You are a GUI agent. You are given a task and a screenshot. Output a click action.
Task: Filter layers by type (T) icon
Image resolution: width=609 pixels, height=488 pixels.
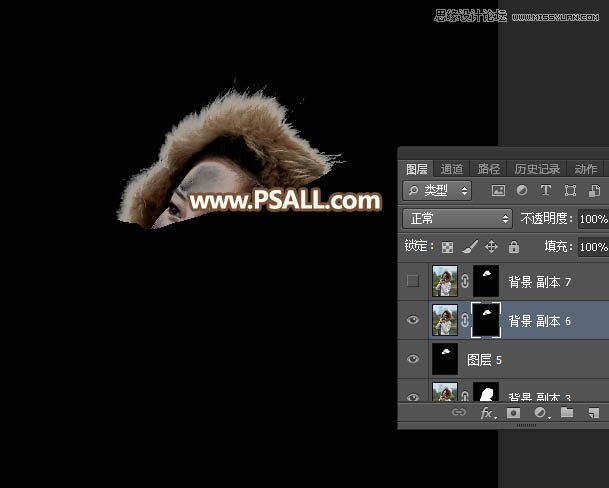click(546, 190)
